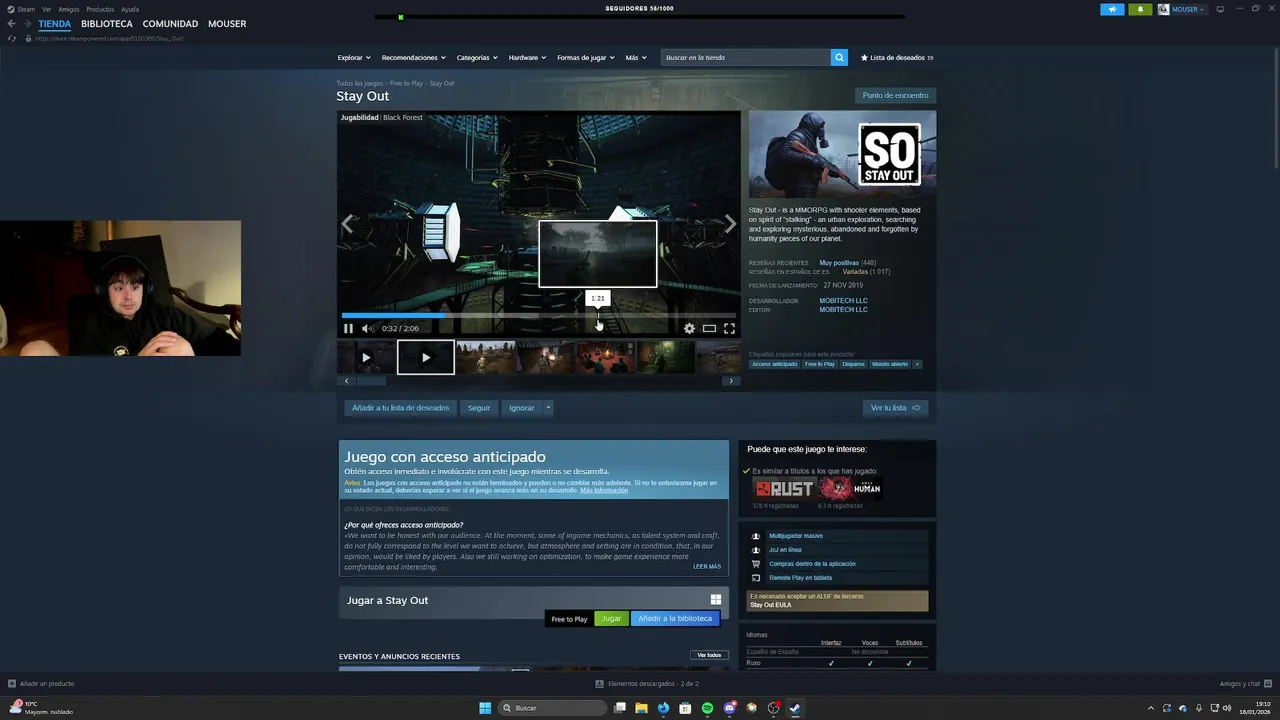Click Añadir un producto at bottom left
This screenshot has width=1280, height=720.
[x=41, y=684]
